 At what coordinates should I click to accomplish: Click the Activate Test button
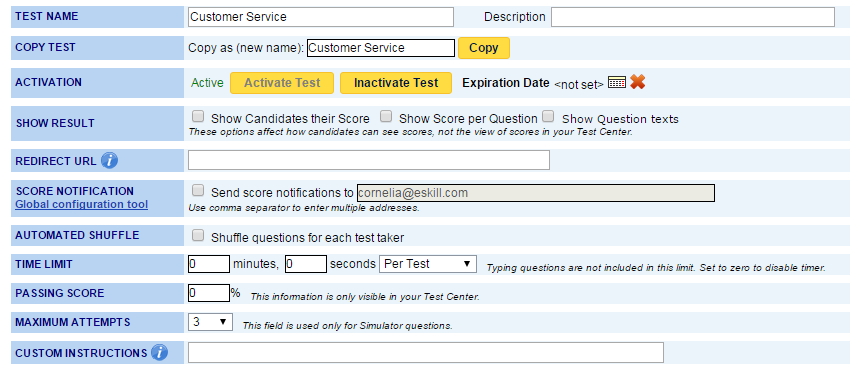pyautogui.click(x=282, y=83)
